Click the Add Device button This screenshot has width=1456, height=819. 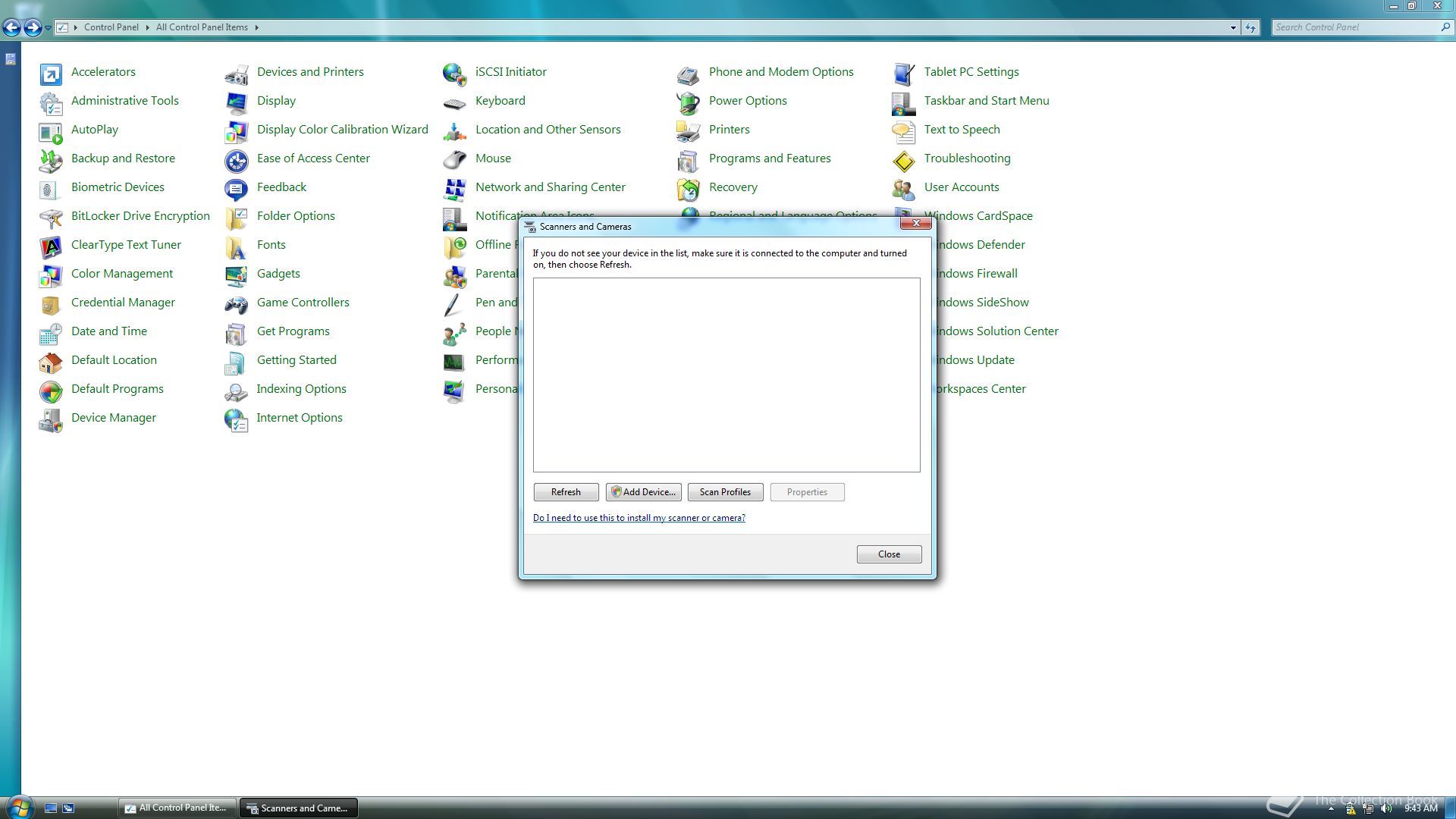coord(643,492)
